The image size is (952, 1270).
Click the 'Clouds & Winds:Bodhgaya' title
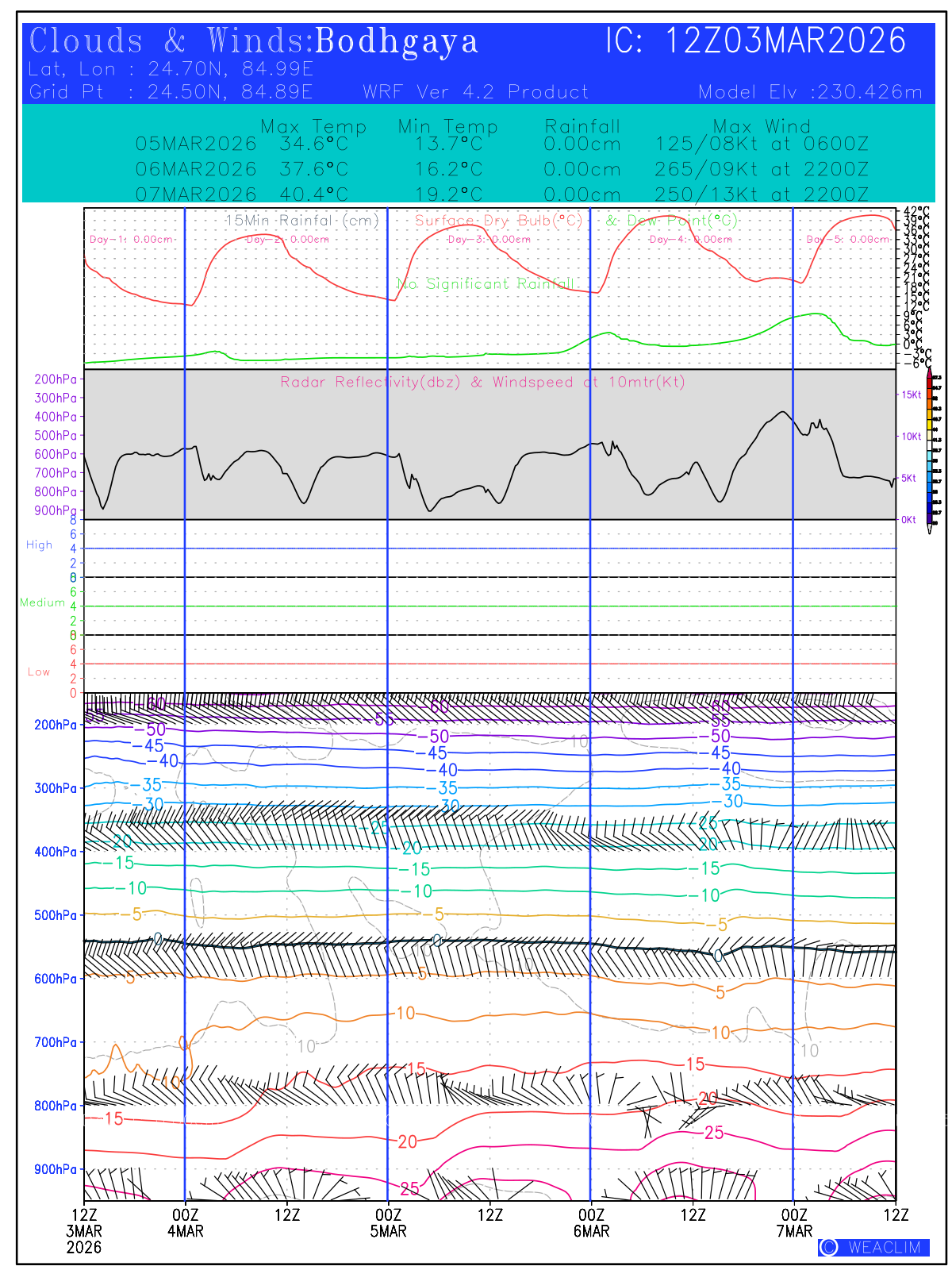click(253, 41)
